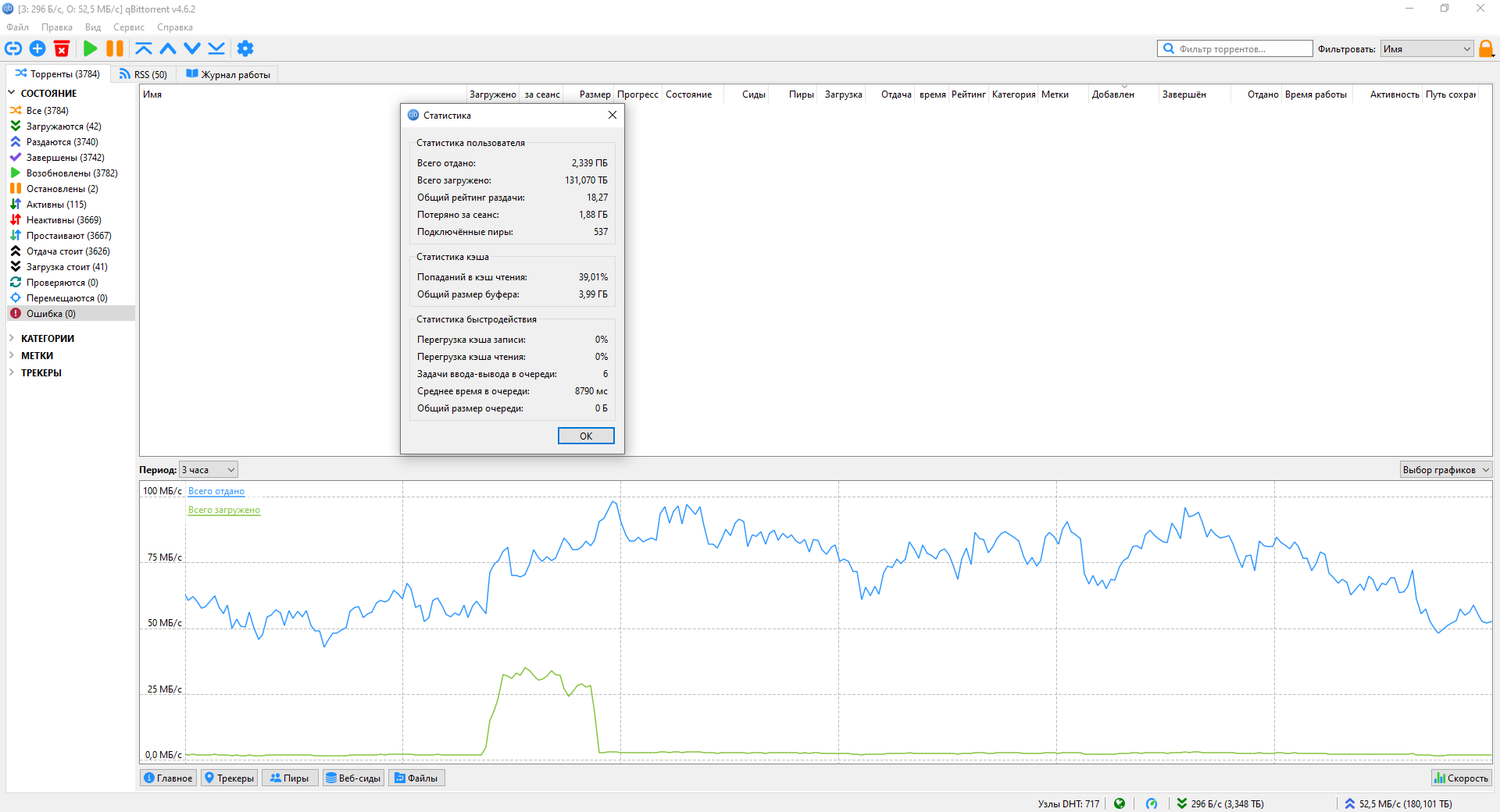Click the add torrent file icon
Image resolution: width=1500 pixels, height=812 pixels.
[37, 48]
